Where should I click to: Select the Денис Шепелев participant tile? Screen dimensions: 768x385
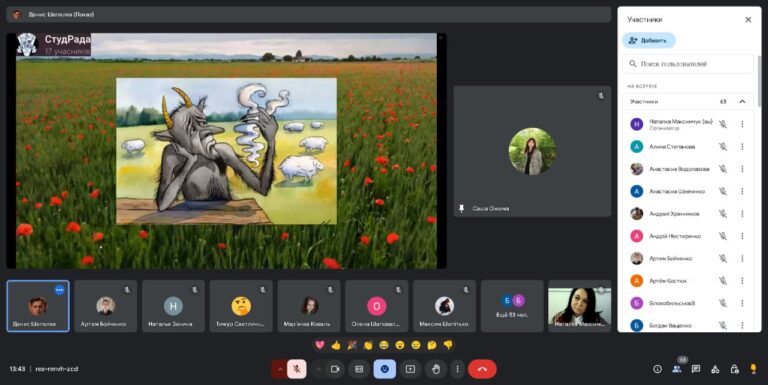(38, 306)
